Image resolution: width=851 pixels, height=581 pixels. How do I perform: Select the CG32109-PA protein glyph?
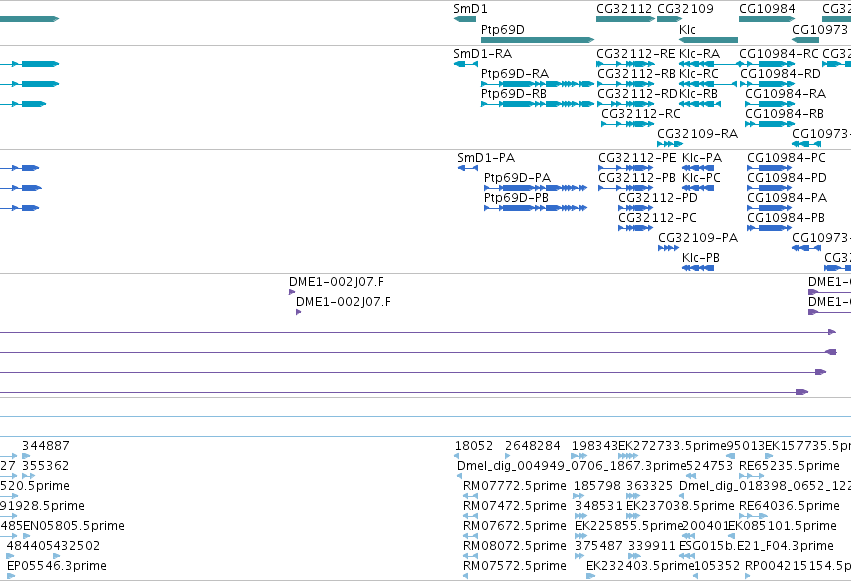(x=668, y=248)
